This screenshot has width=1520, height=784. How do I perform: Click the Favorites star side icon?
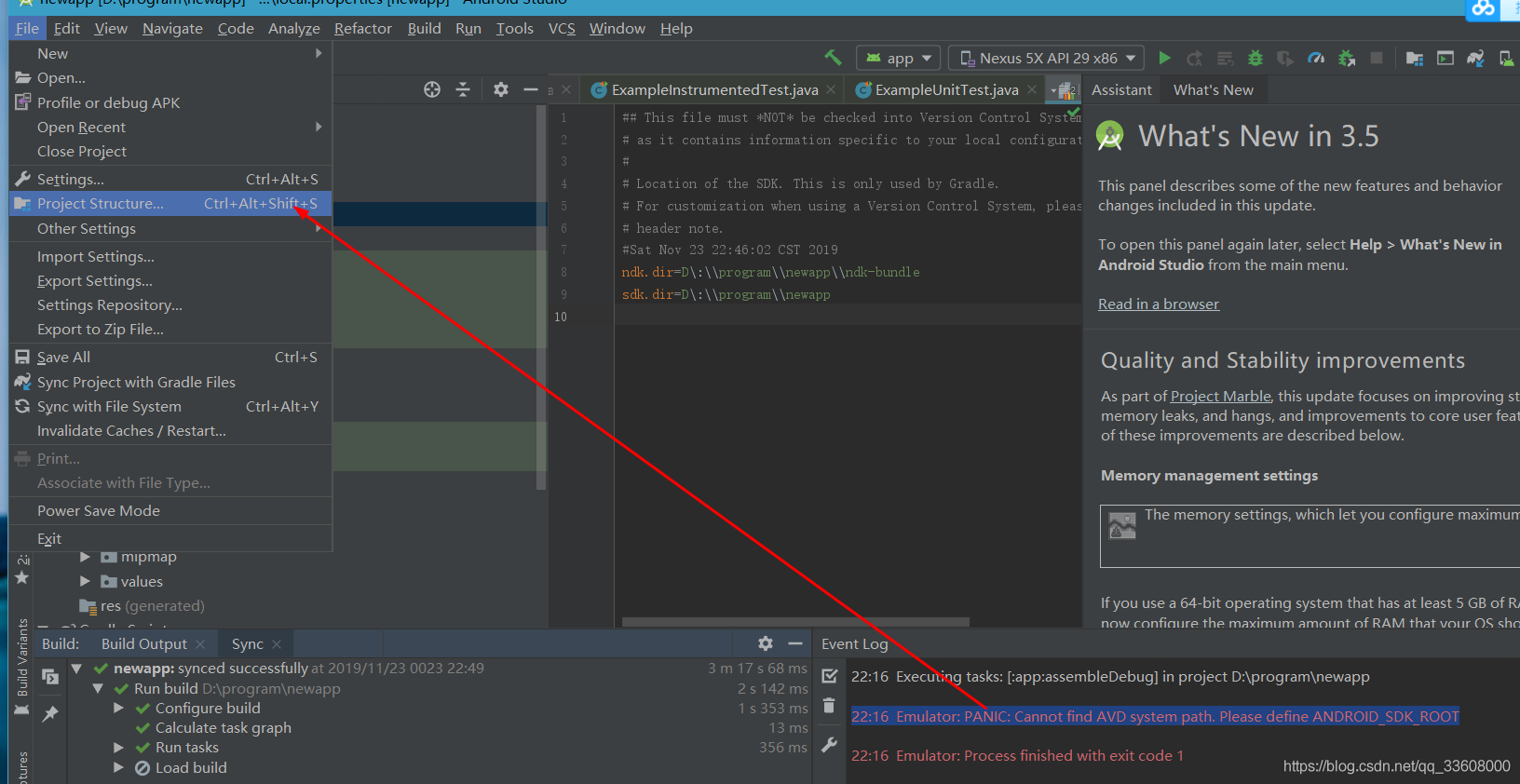click(x=21, y=578)
